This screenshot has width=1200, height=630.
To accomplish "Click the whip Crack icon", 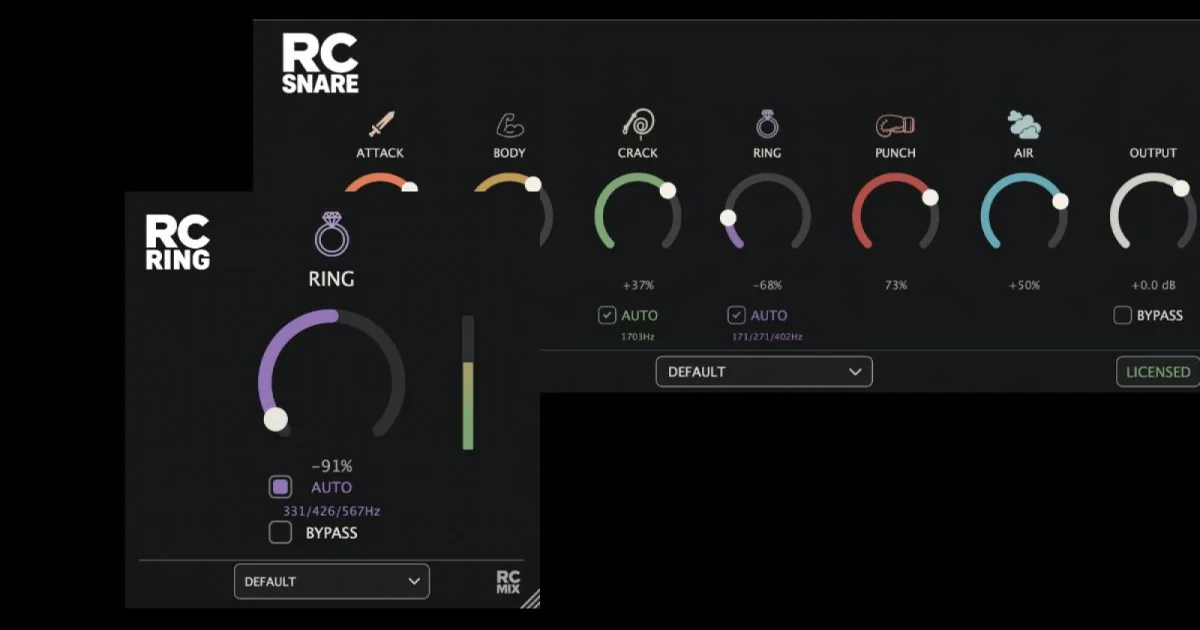I will click(x=638, y=124).
